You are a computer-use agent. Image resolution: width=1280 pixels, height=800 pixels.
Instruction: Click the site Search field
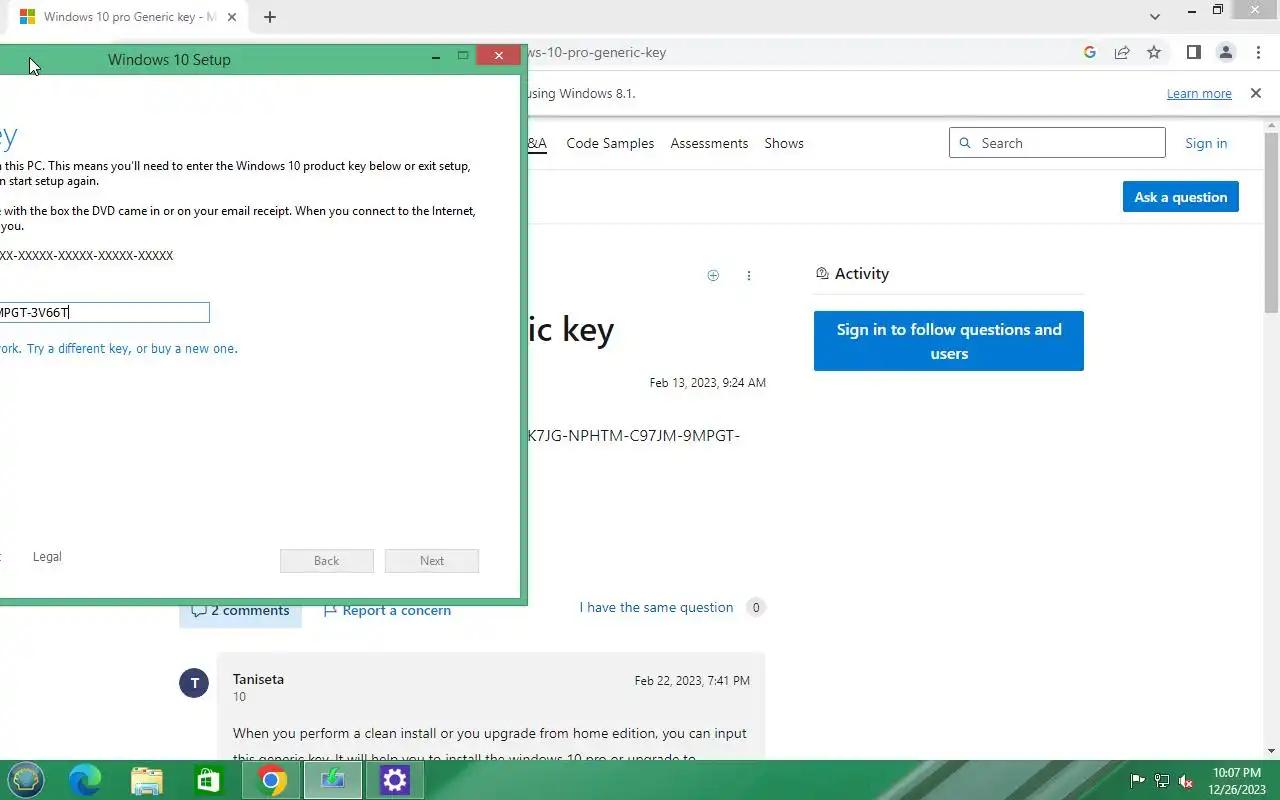click(x=1057, y=143)
